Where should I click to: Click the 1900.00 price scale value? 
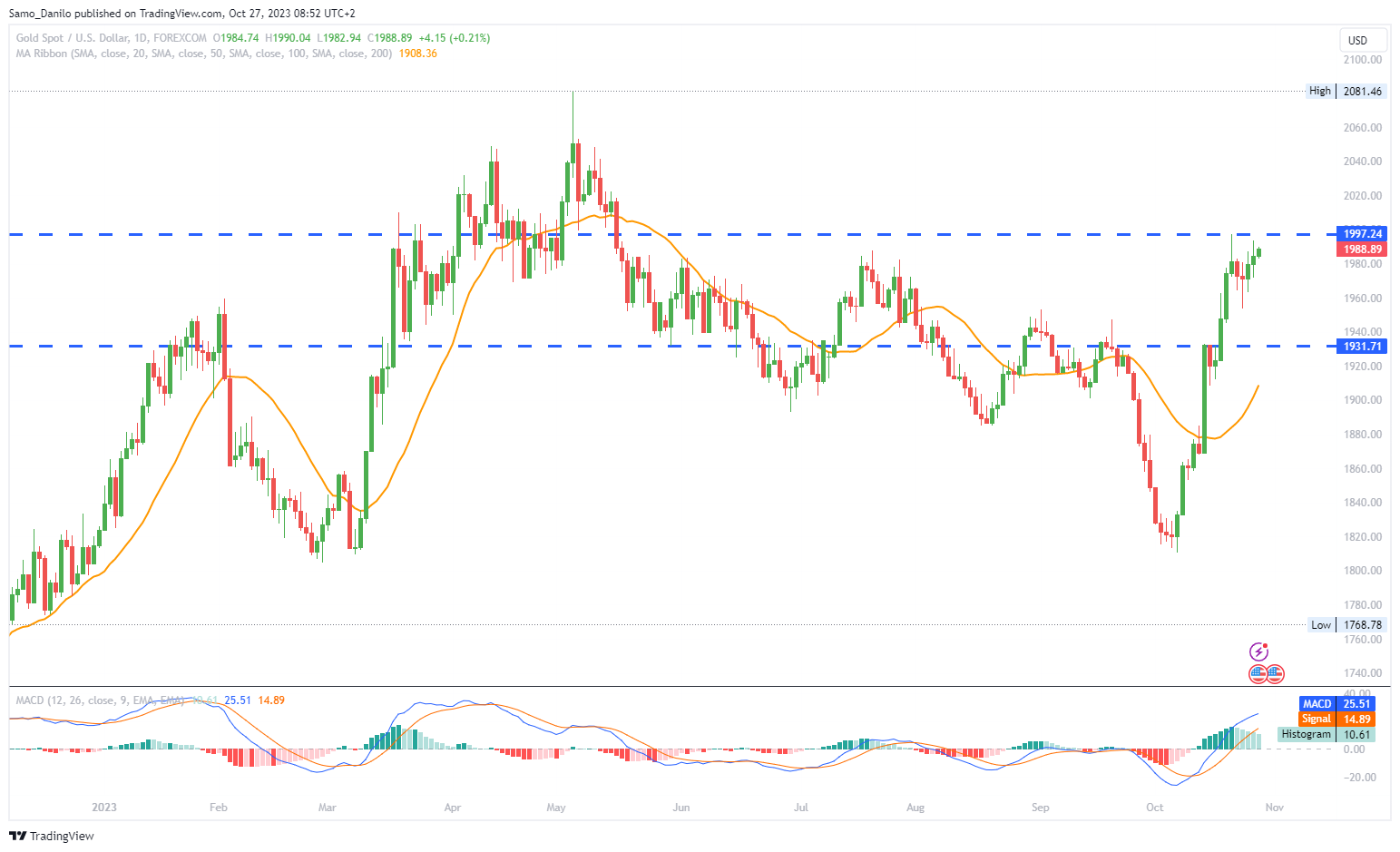click(1363, 400)
